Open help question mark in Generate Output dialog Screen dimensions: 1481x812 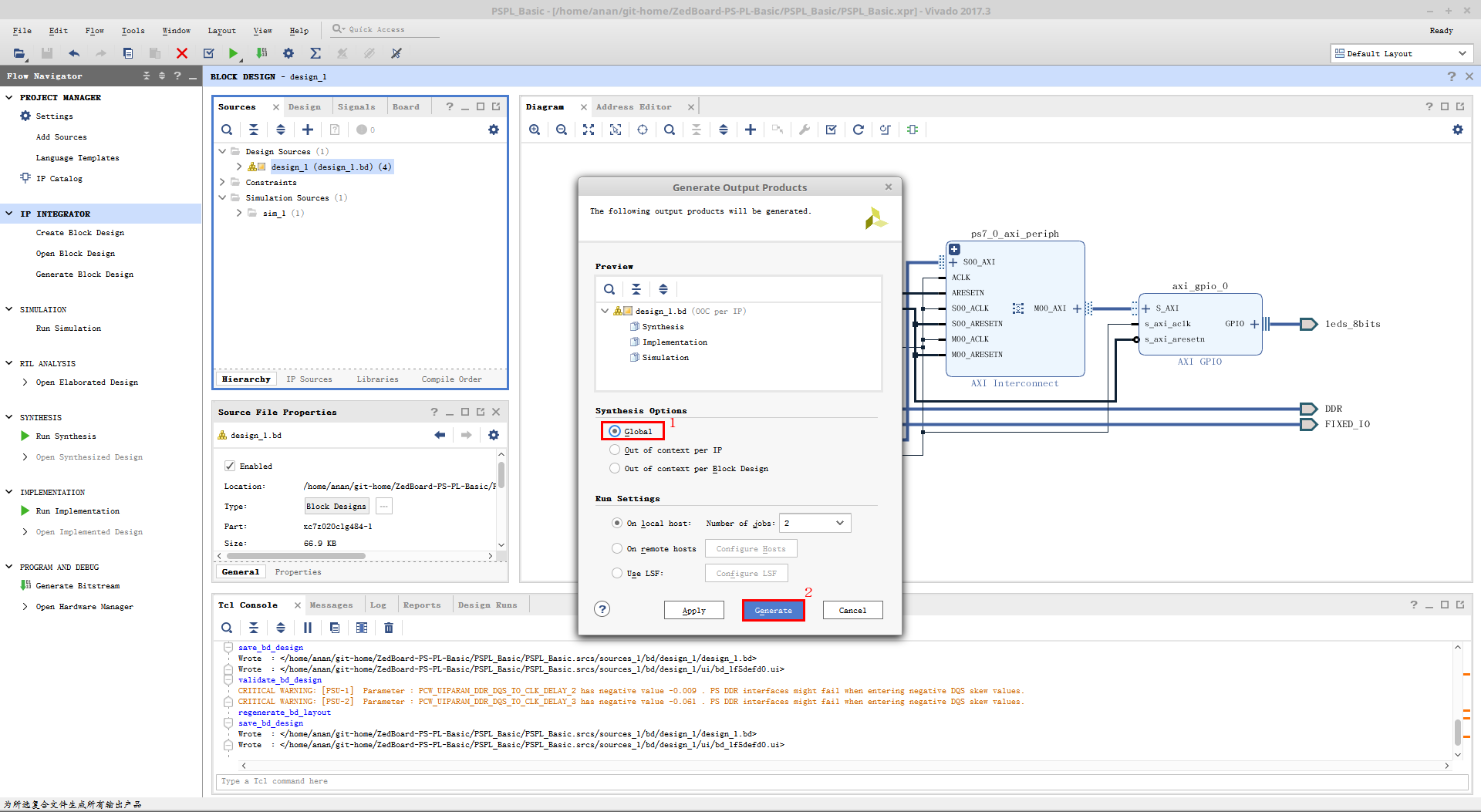coord(602,609)
